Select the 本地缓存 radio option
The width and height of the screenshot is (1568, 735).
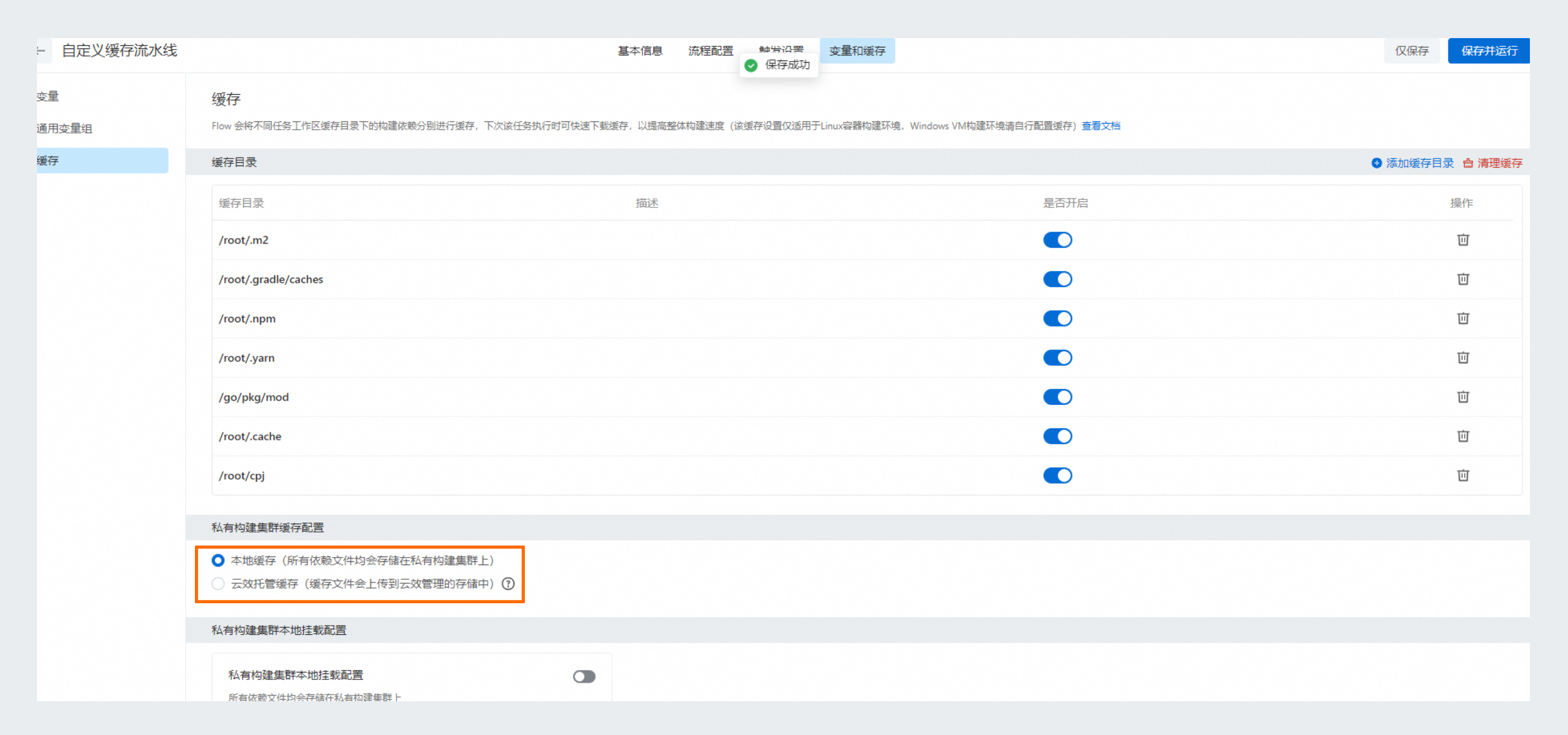[x=218, y=560]
